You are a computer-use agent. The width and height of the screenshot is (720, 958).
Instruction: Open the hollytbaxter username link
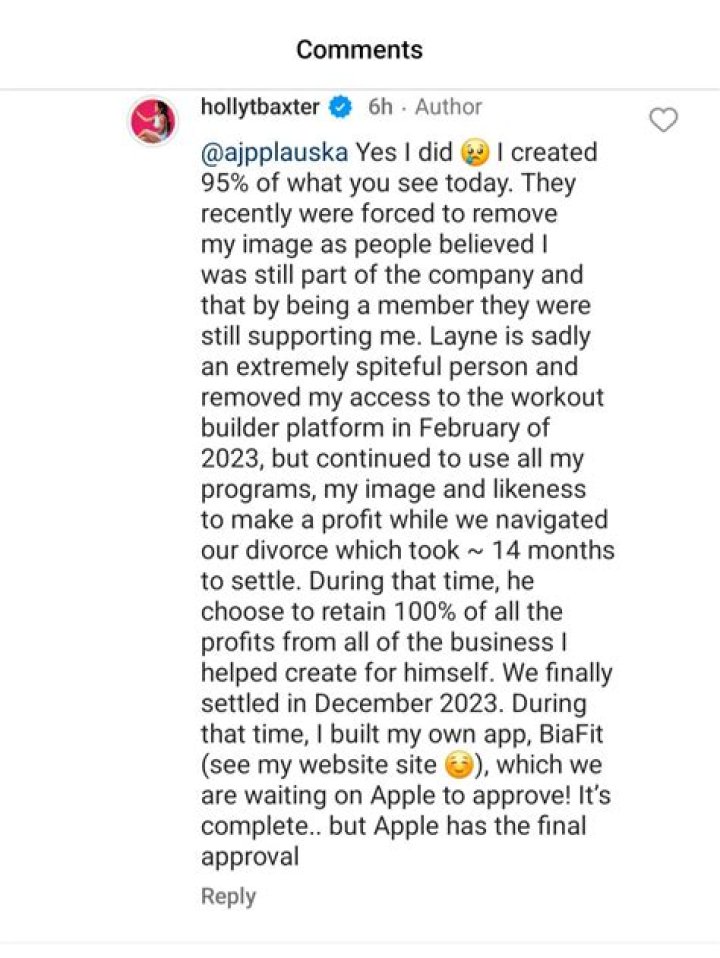point(262,107)
